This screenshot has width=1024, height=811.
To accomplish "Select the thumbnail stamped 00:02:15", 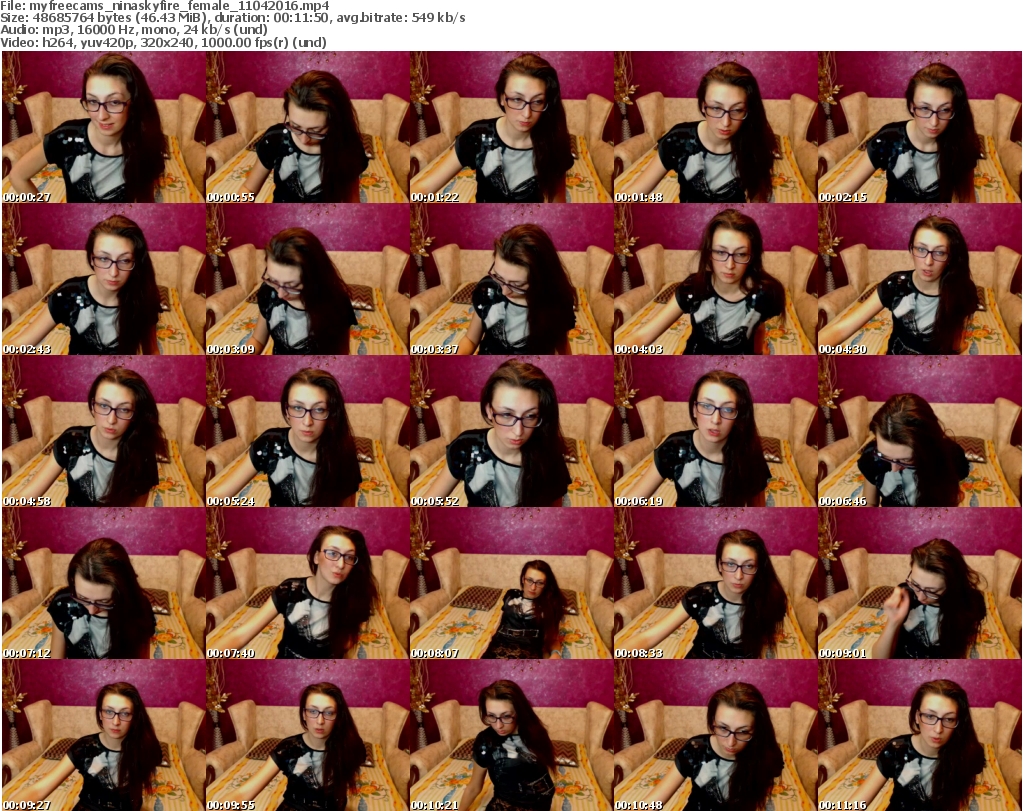I will tap(920, 127).
